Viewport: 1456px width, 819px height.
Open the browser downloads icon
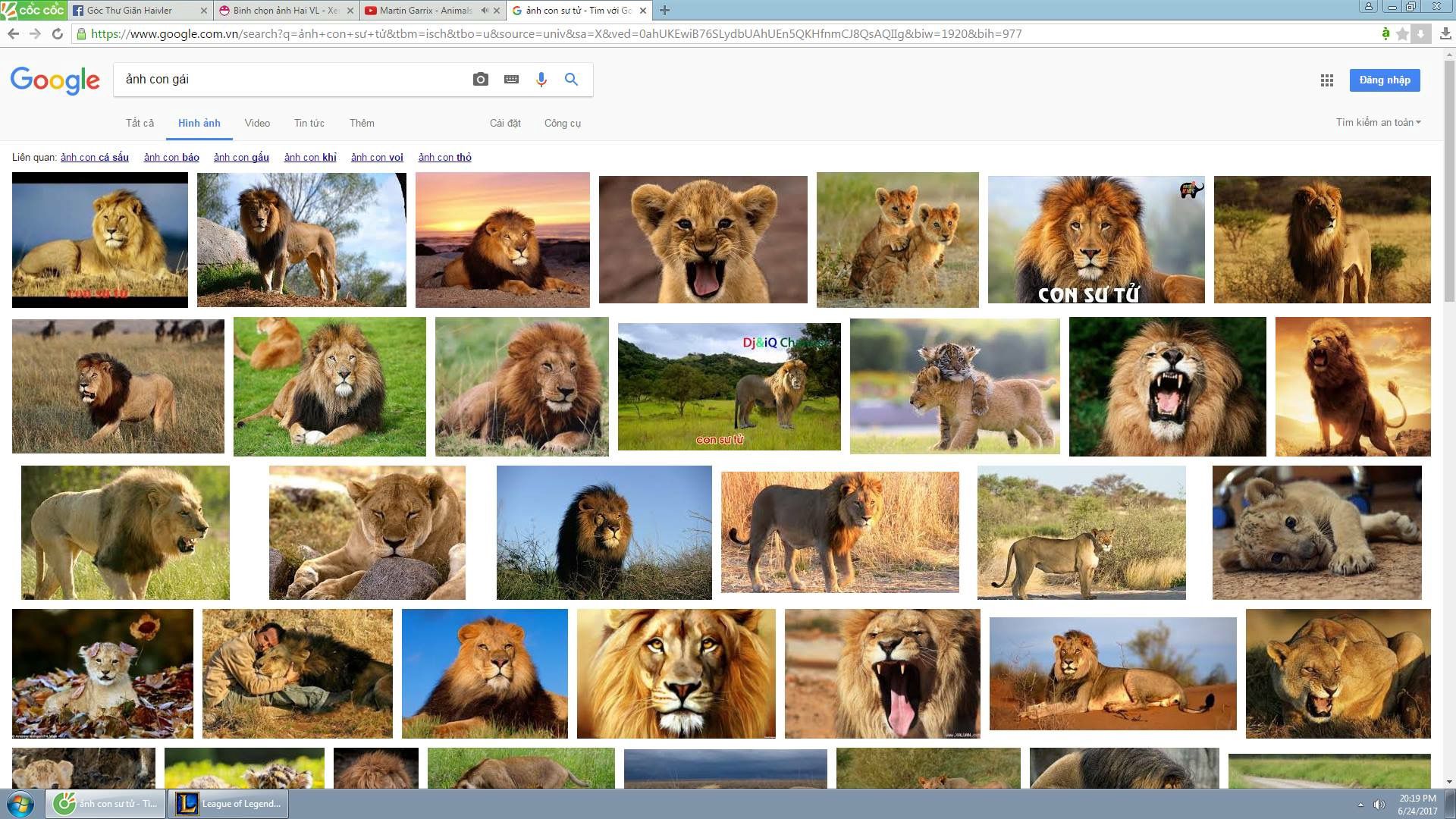click(x=1445, y=34)
